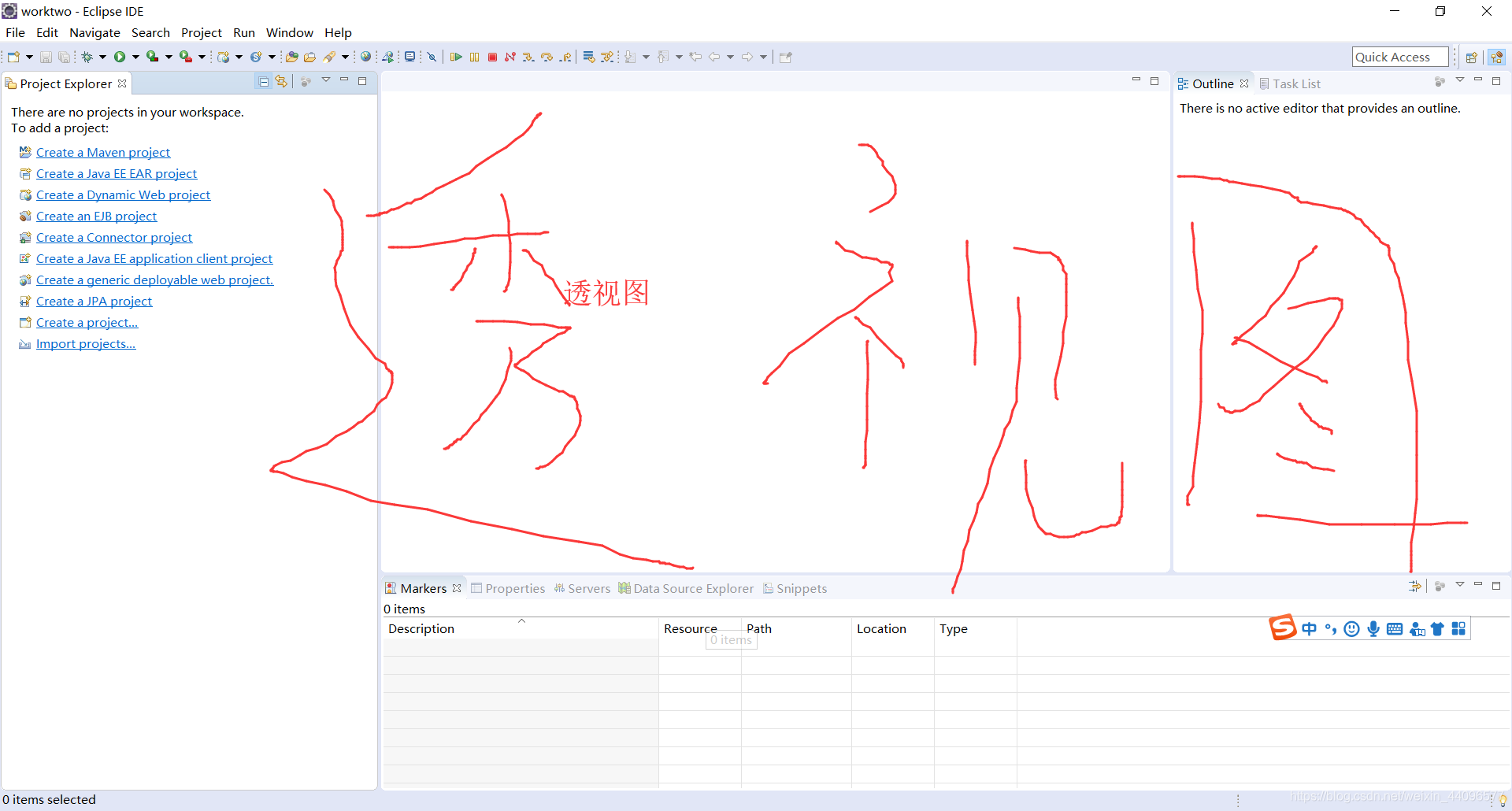Image resolution: width=1512 pixels, height=811 pixels.
Task: Click Create an EJB project link
Action: 96,216
